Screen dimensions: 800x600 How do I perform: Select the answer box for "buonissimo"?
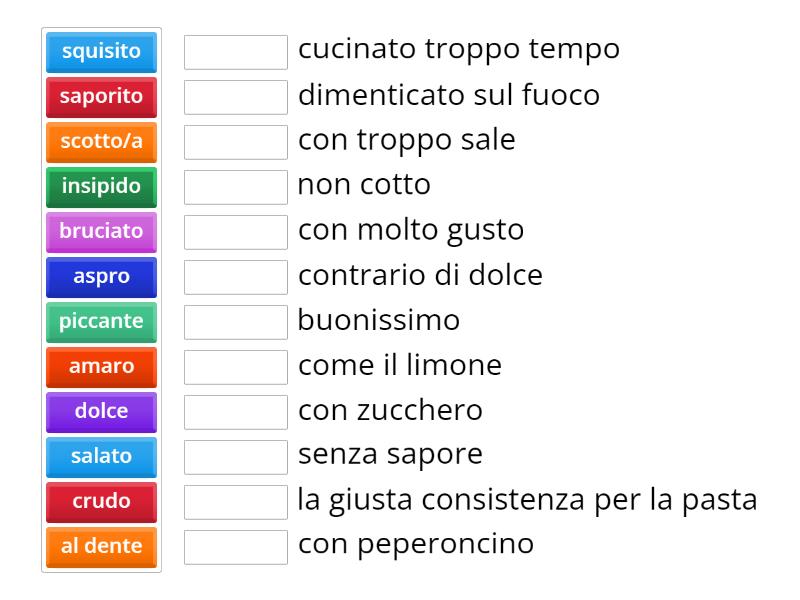pyautogui.click(x=234, y=321)
